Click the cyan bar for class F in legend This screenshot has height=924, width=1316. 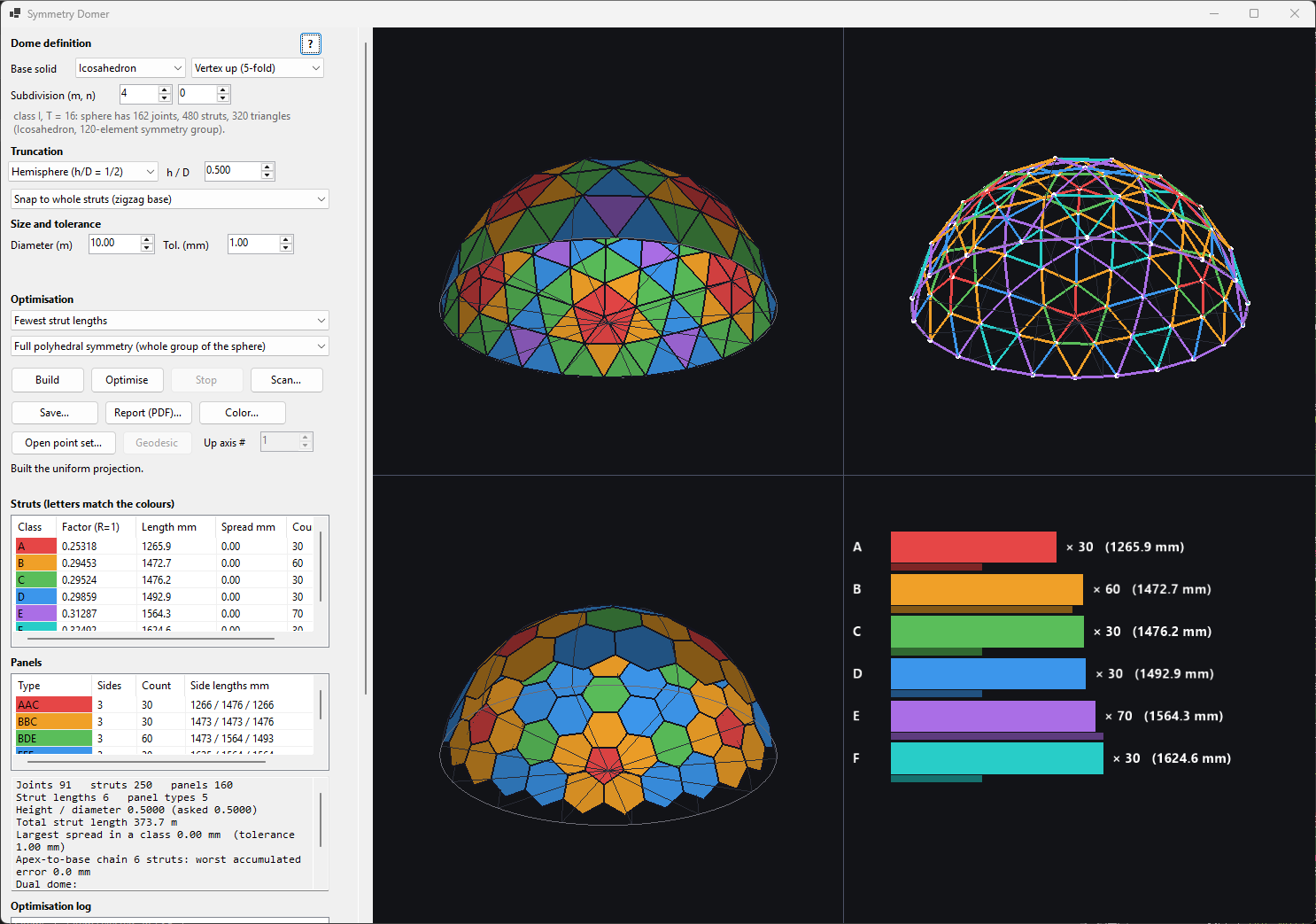pos(997,758)
